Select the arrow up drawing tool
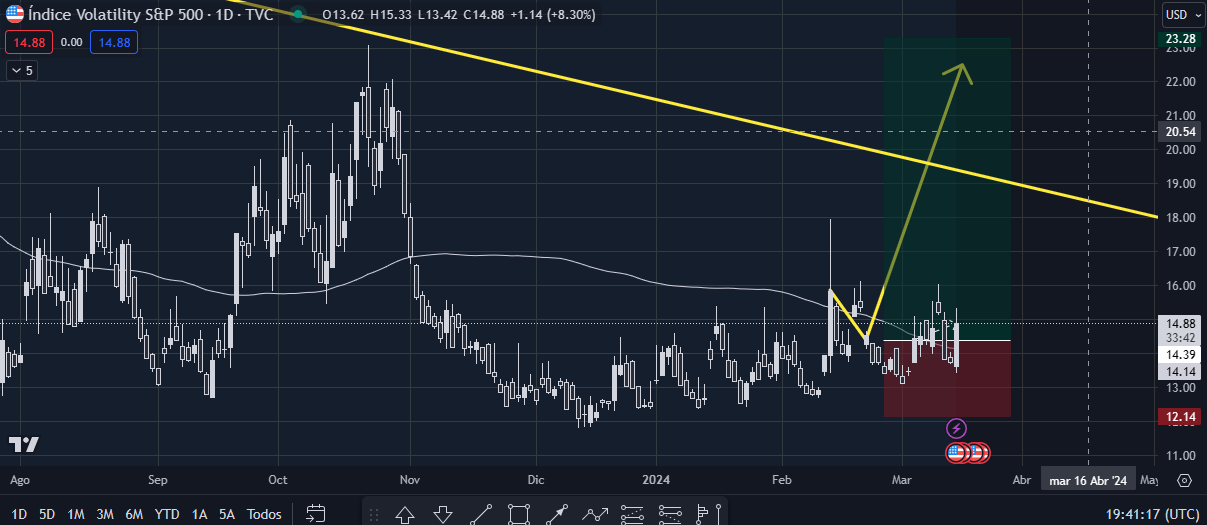 [x=405, y=515]
